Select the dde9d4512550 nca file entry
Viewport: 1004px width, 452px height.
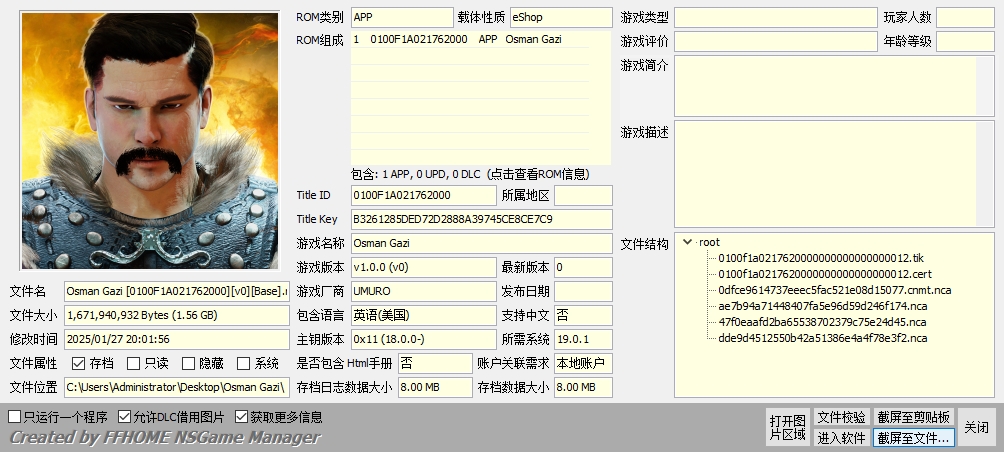point(822,338)
